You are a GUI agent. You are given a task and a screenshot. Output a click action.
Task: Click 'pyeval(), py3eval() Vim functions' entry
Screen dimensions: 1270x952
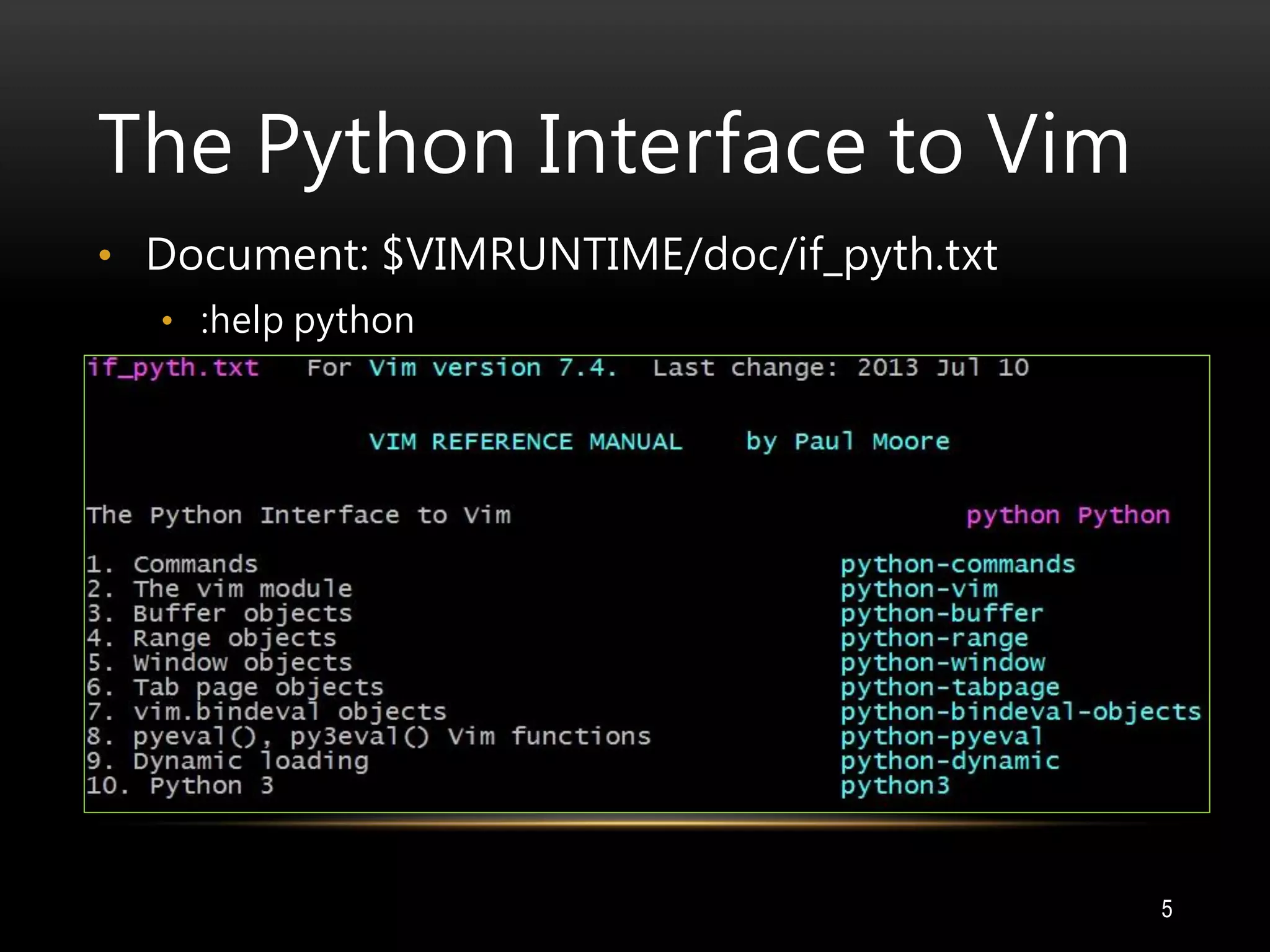(392, 737)
